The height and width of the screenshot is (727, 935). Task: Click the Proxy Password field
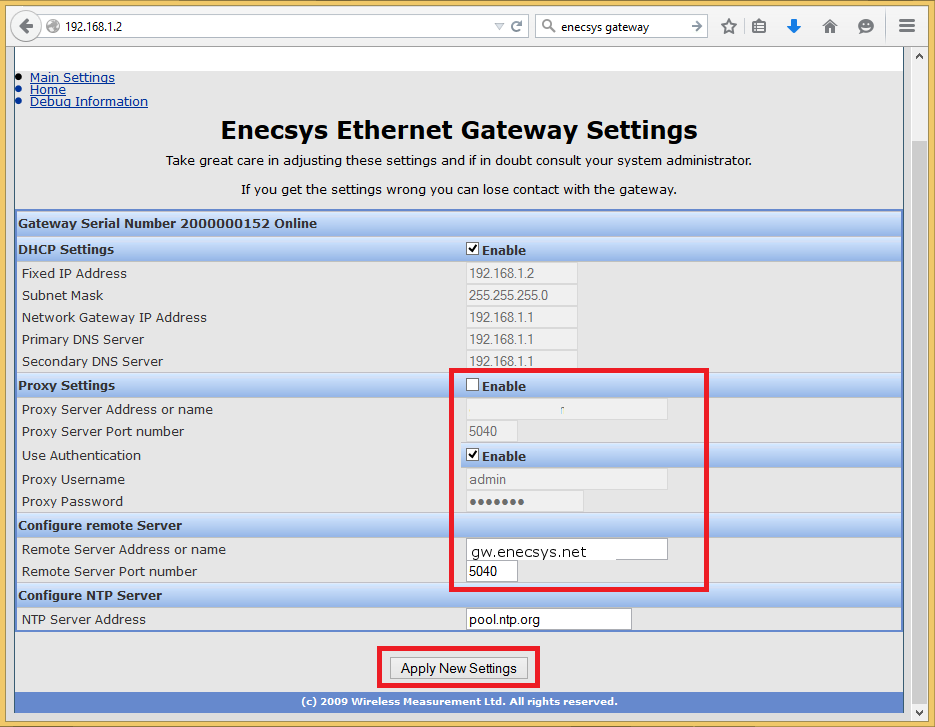pyautogui.click(x=525, y=502)
